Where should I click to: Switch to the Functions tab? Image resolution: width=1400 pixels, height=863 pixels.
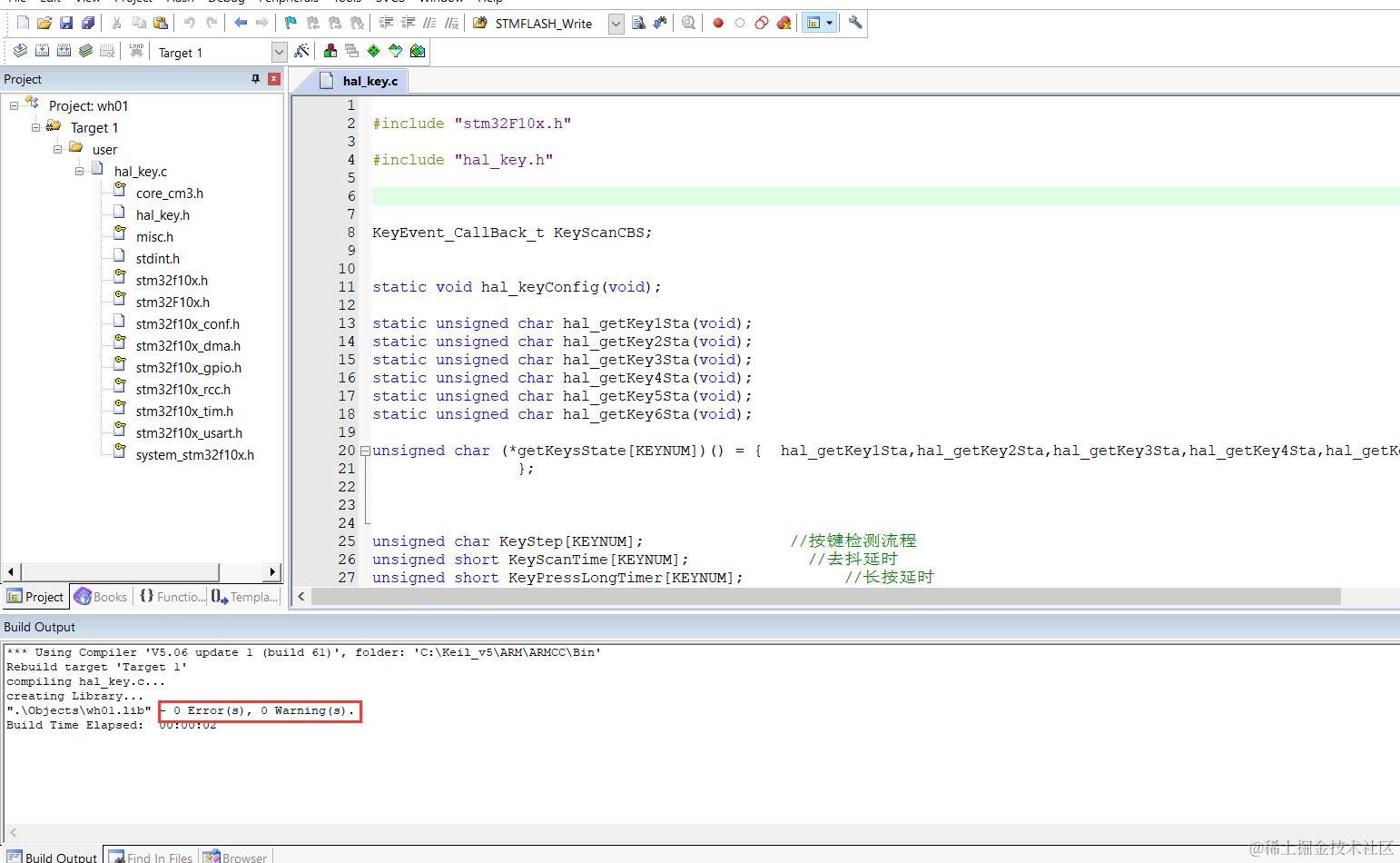(173, 597)
